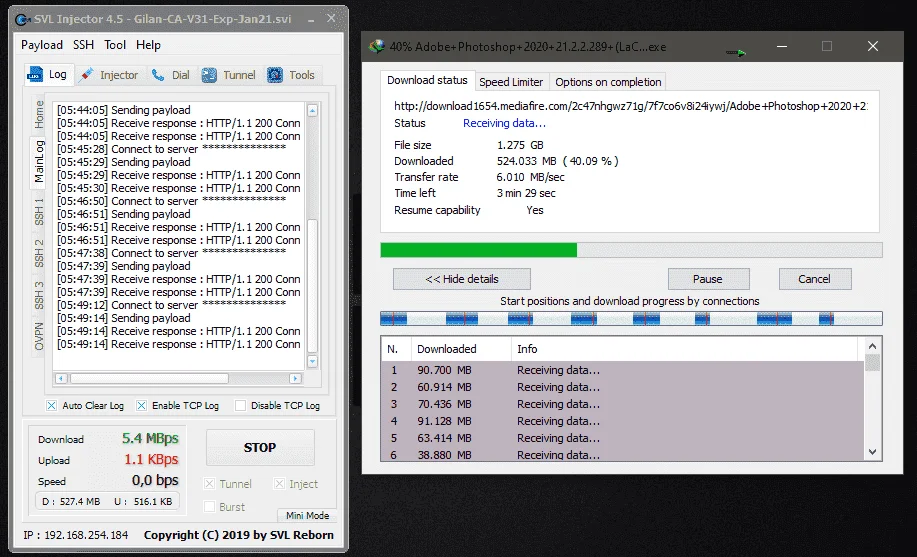Toggle the Burst checkbox
Image resolution: width=917 pixels, height=557 pixels.
coord(209,507)
